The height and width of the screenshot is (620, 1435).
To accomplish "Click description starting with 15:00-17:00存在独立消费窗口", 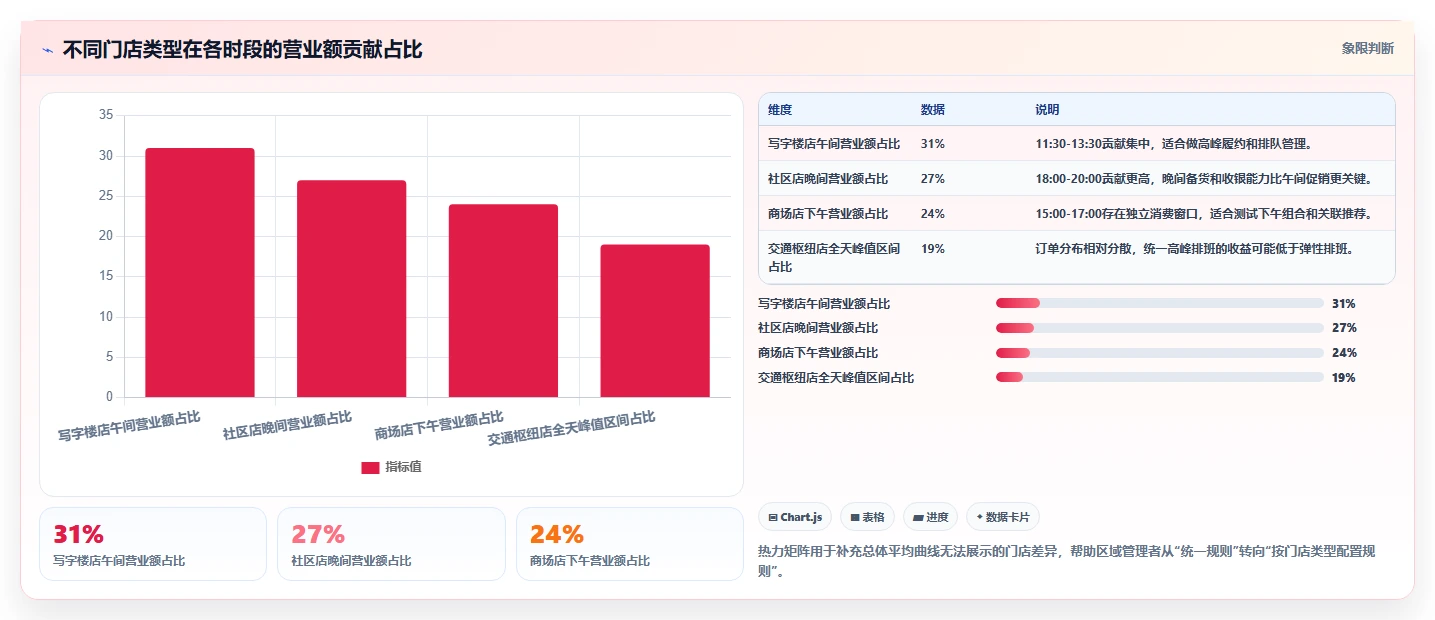I will click(1203, 214).
